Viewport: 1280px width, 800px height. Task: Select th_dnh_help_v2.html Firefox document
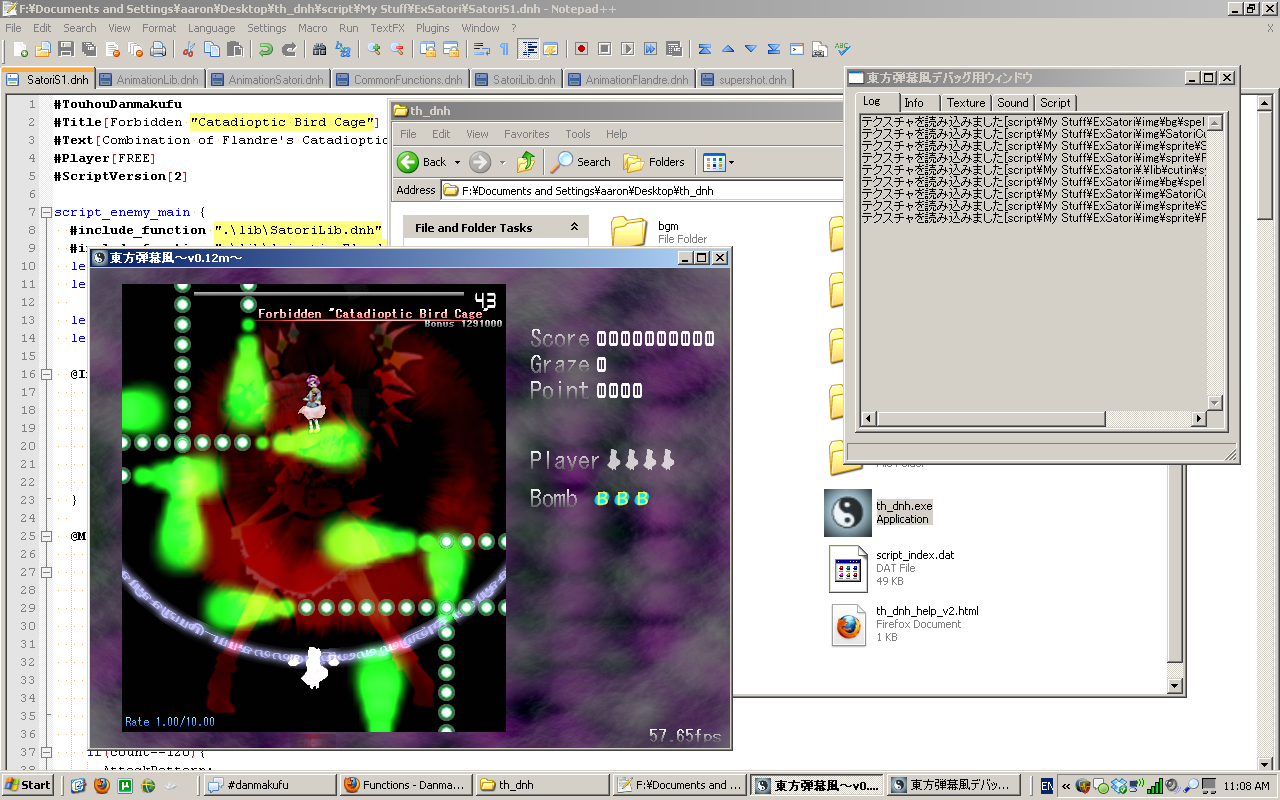905,624
